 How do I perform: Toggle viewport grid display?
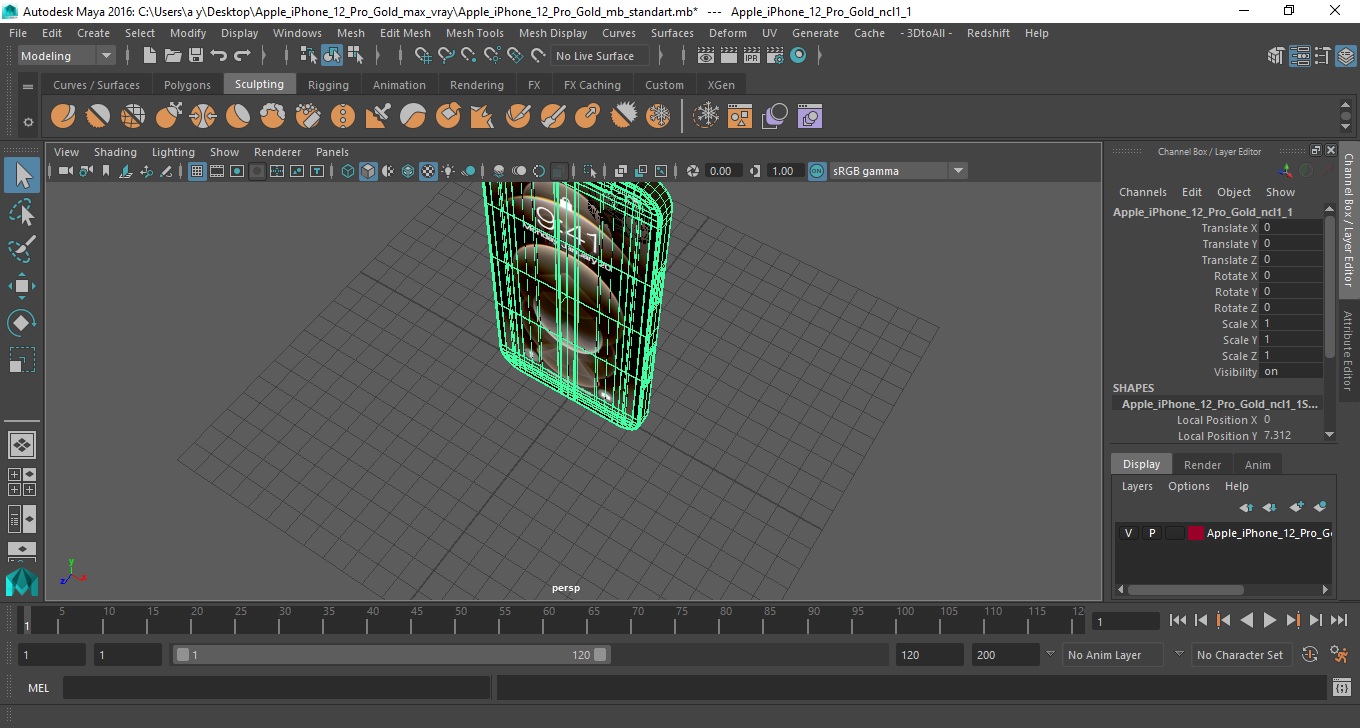click(197, 171)
